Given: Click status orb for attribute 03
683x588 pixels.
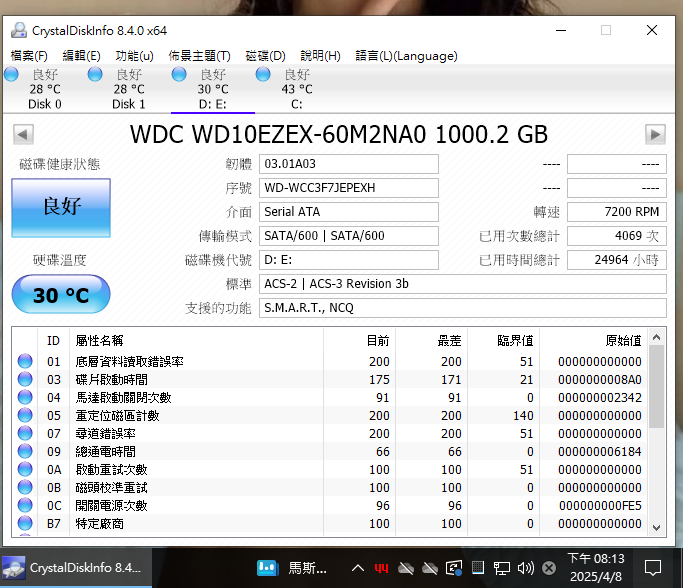Looking at the screenshot, I should 25,379.
